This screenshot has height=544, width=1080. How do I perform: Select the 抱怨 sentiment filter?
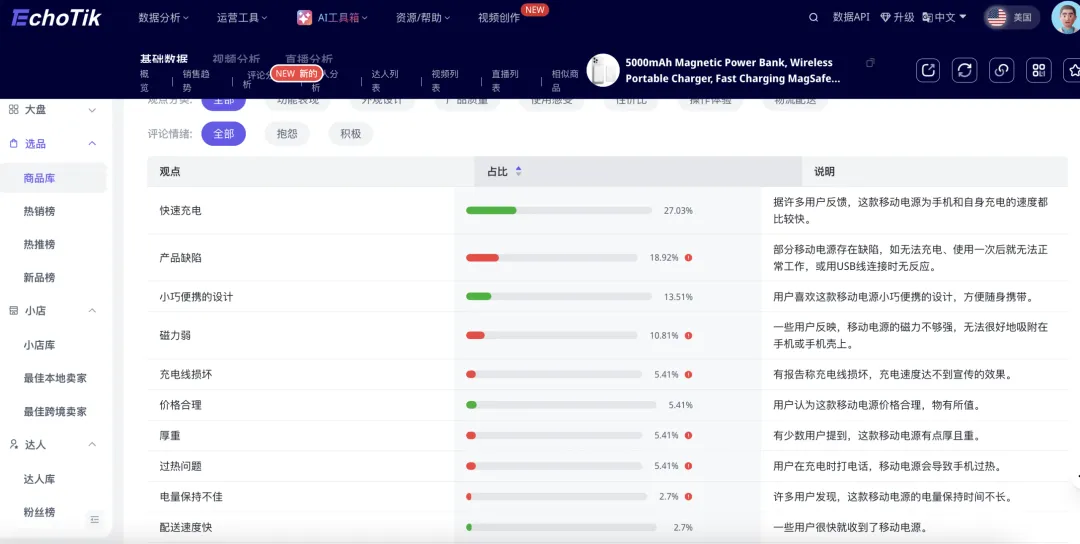[x=287, y=134]
